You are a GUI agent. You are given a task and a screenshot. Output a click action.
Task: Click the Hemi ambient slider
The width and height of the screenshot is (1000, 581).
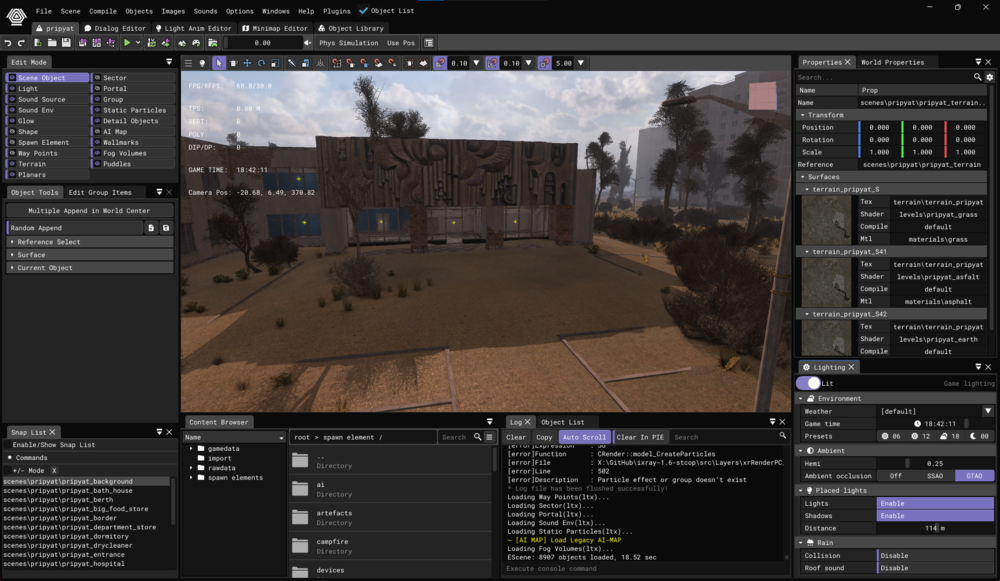tap(935, 464)
